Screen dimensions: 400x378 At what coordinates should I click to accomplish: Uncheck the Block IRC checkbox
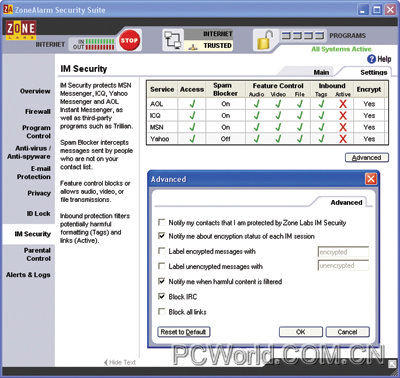(x=162, y=296)
